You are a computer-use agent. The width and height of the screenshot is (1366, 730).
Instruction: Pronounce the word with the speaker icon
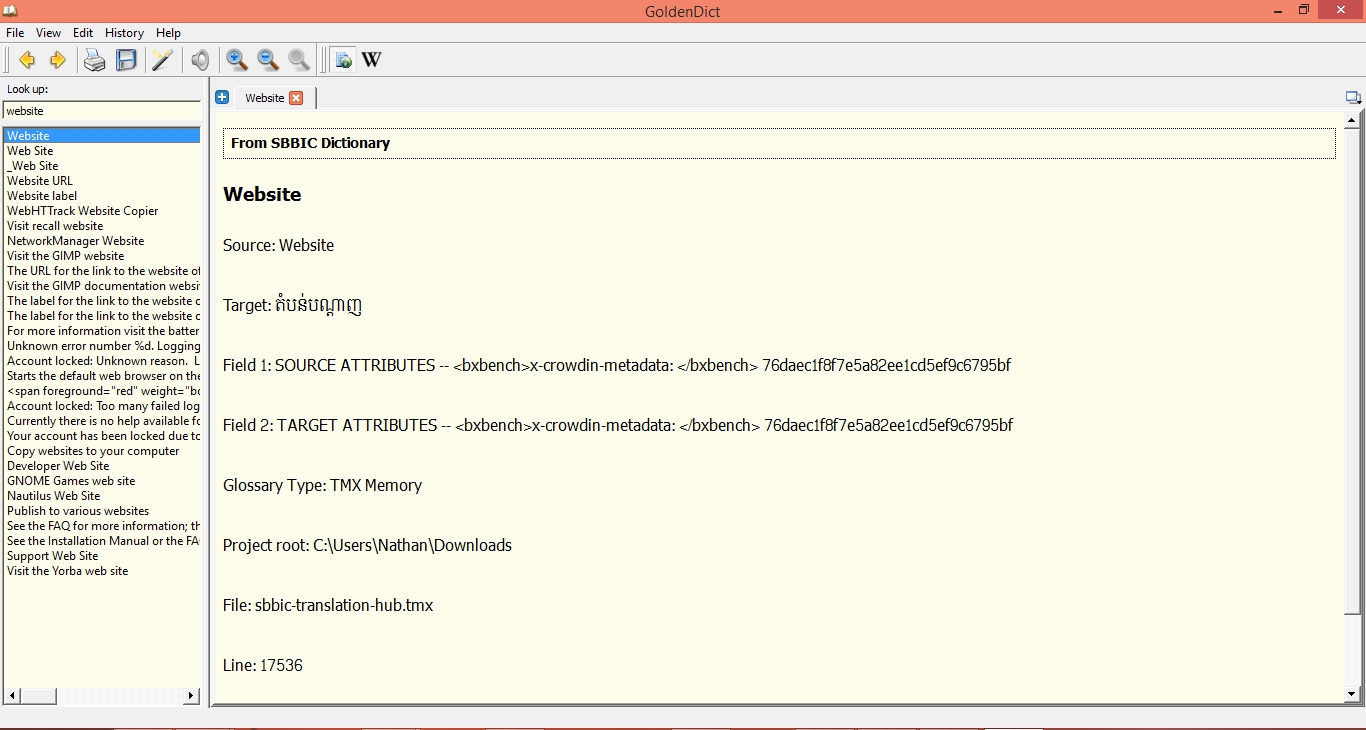click(x=200, y=60)
